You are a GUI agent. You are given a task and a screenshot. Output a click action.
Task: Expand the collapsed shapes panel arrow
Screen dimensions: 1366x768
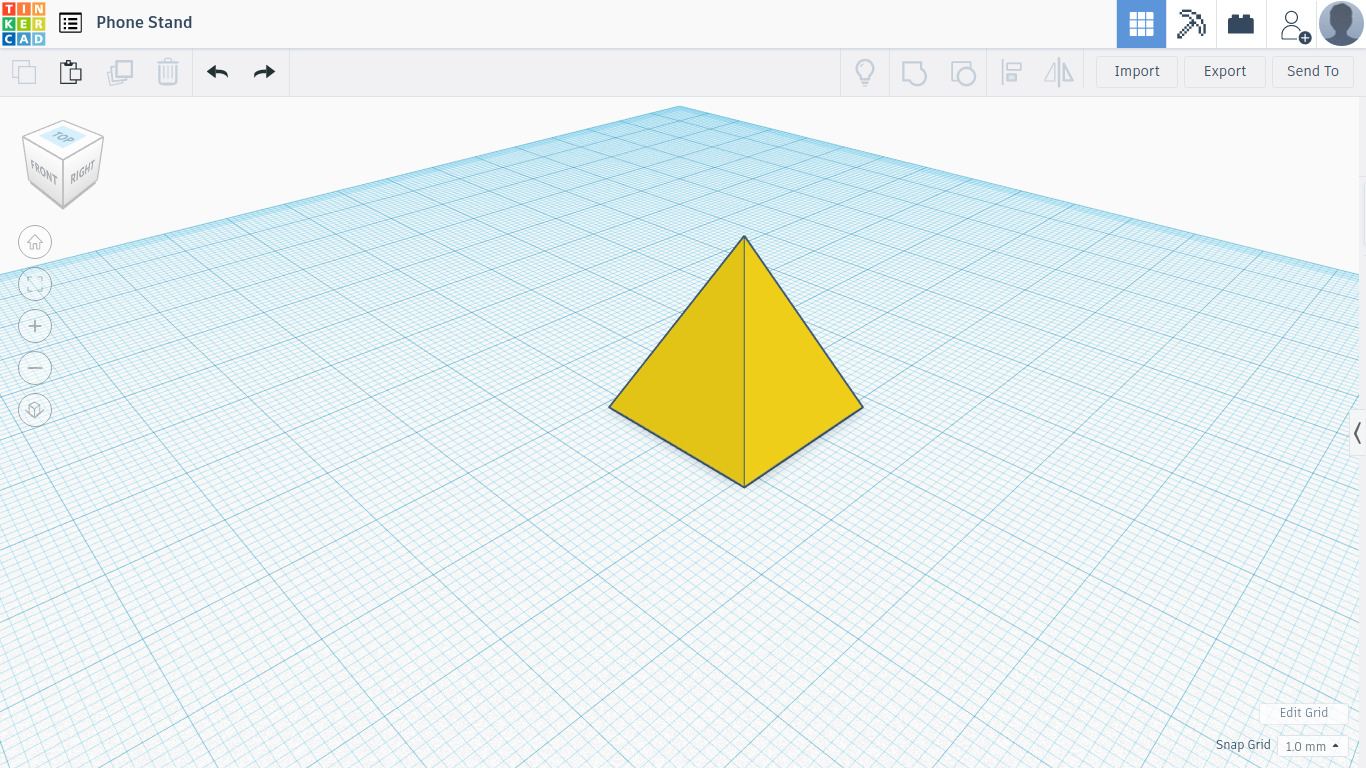1357,433
